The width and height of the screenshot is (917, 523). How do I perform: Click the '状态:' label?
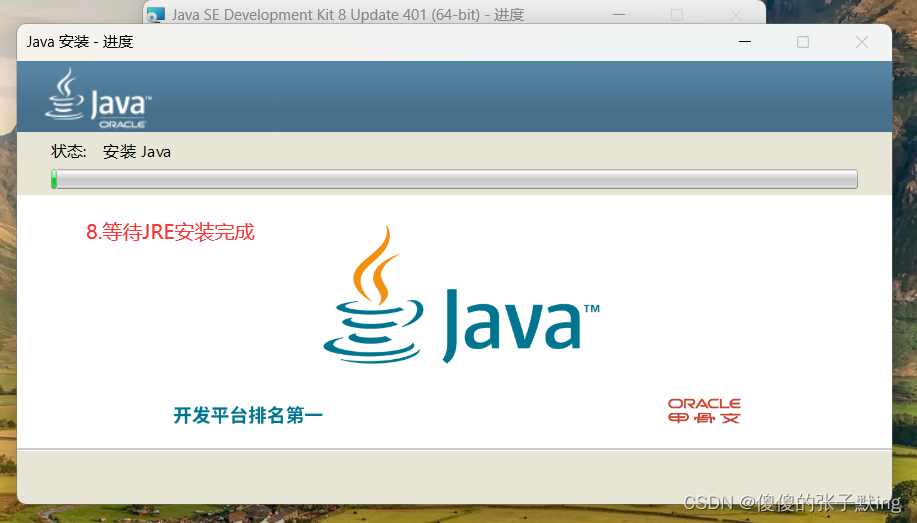(x=69, y=152)
